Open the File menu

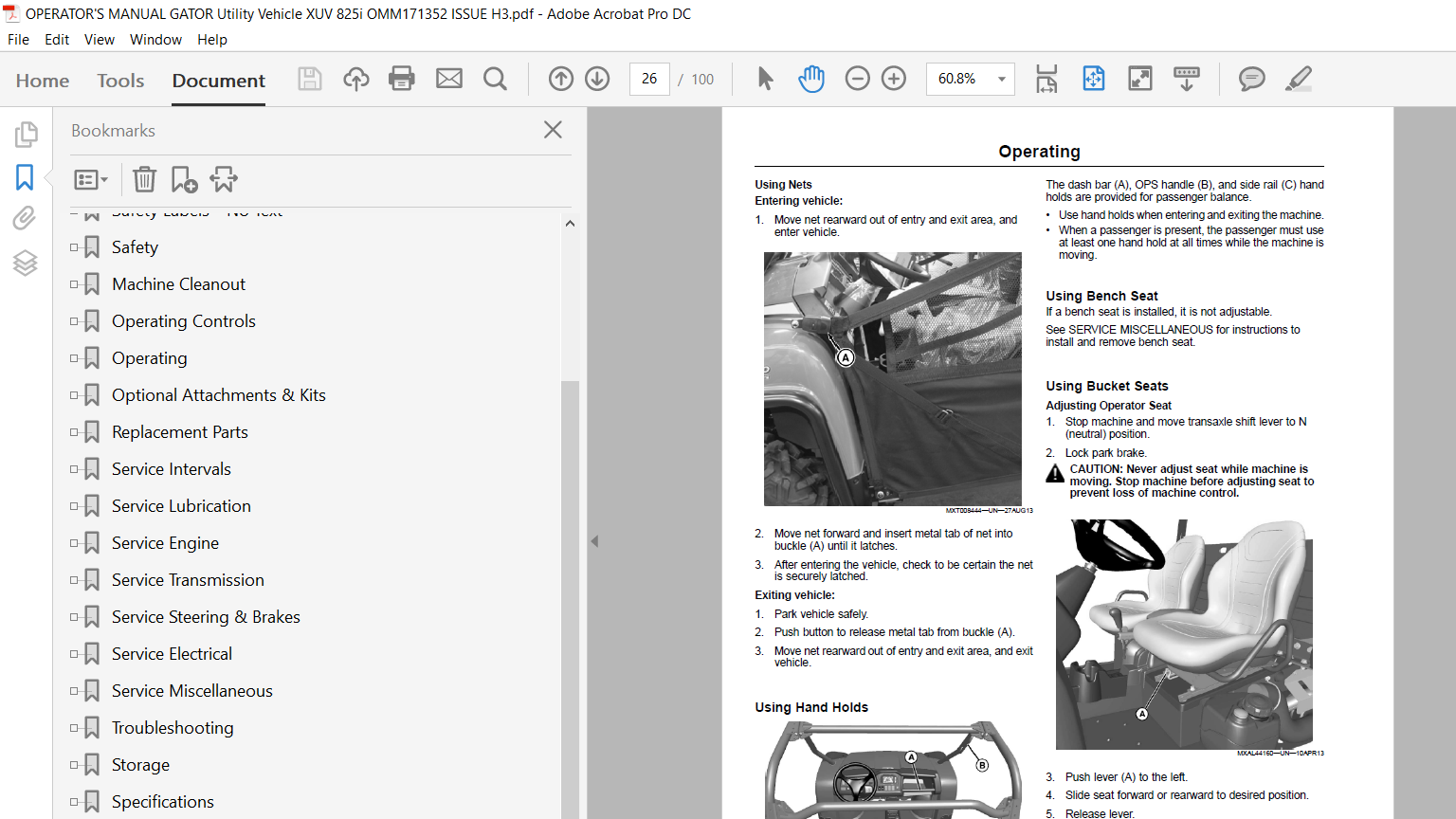click(18, 39)
